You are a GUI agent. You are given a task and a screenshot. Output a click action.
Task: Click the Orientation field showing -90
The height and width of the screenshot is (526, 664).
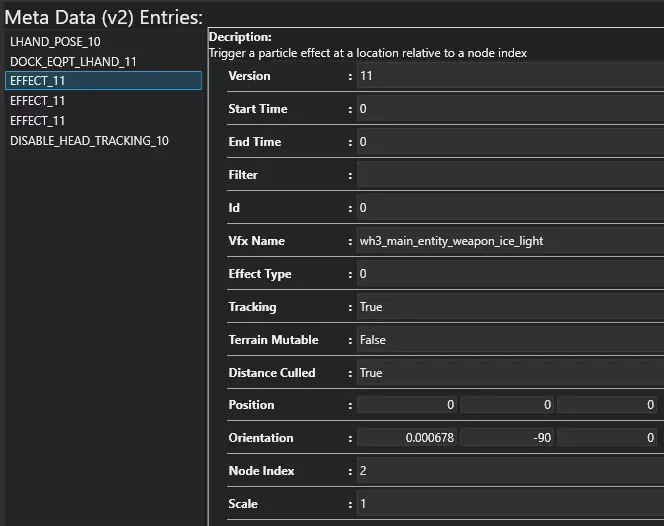point(507,438)
